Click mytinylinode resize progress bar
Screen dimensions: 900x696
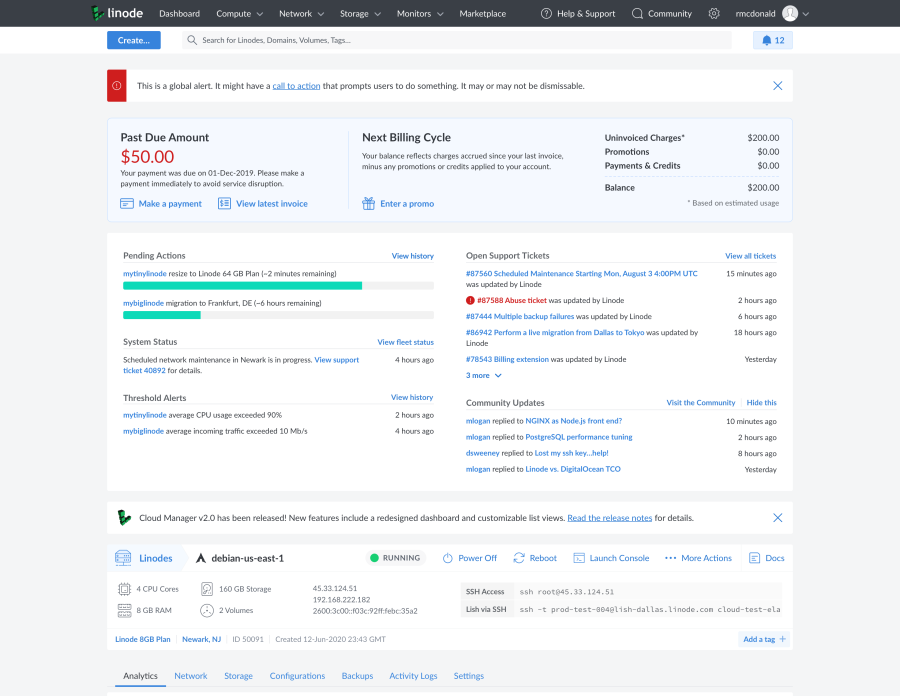(278, 285)
